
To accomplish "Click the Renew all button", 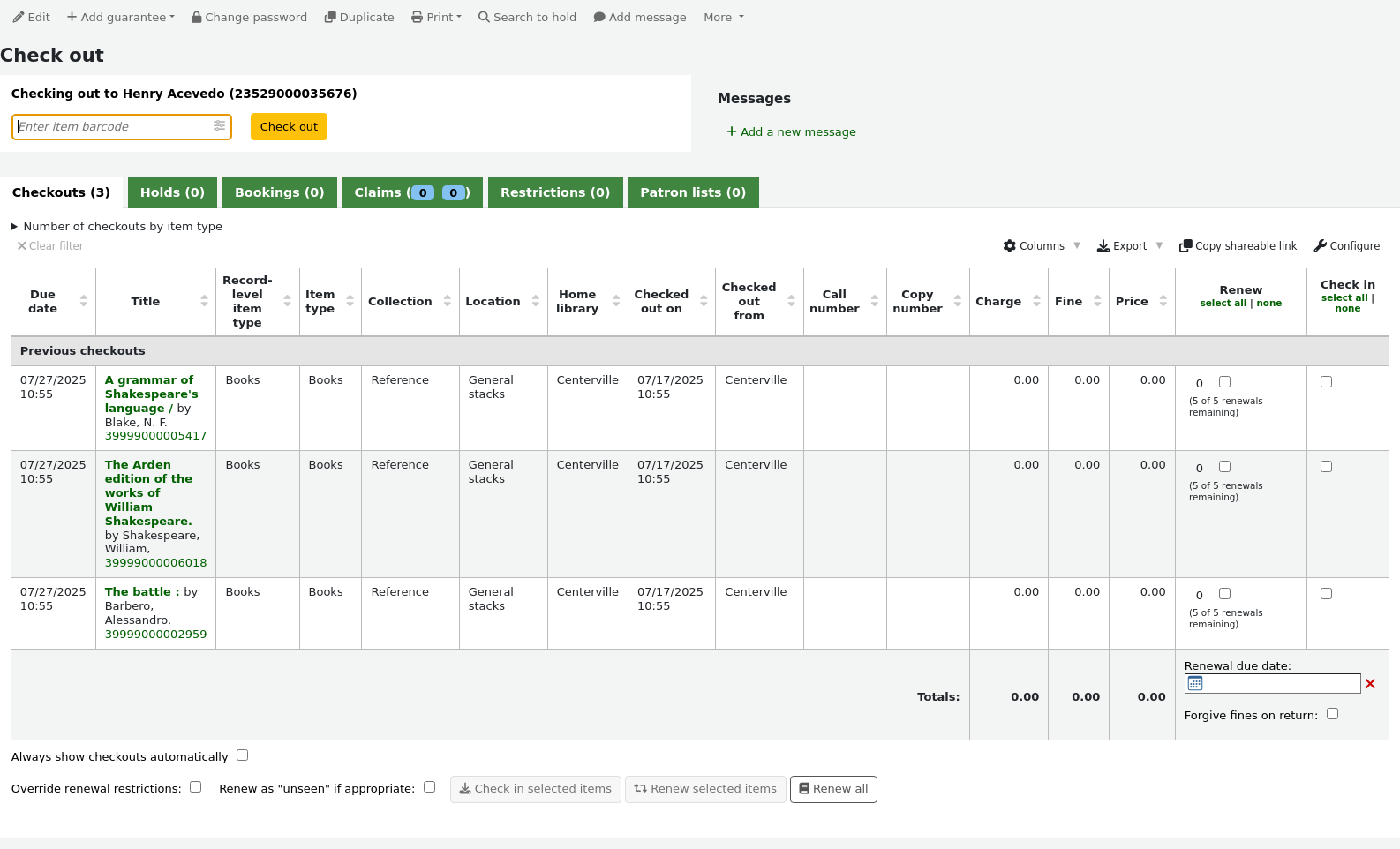I will tap(833, 789).
